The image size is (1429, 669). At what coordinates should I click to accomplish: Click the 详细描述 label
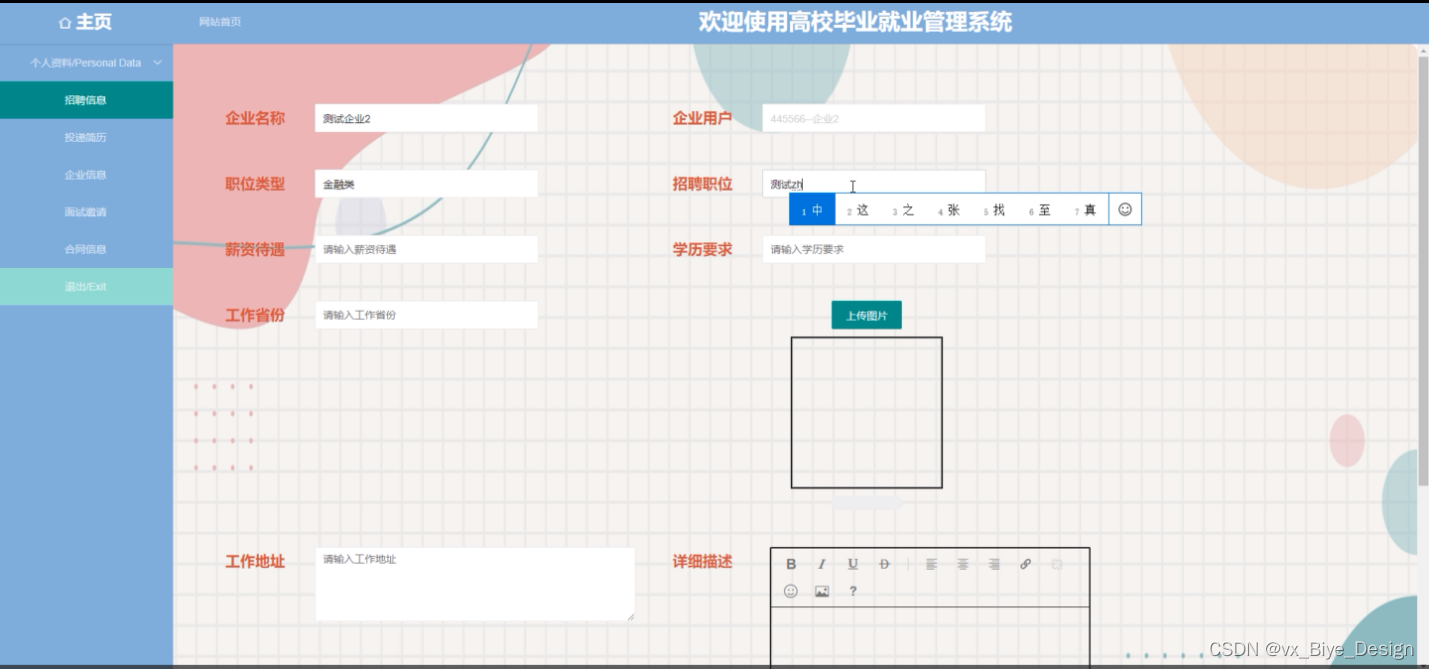click(703, 562)
